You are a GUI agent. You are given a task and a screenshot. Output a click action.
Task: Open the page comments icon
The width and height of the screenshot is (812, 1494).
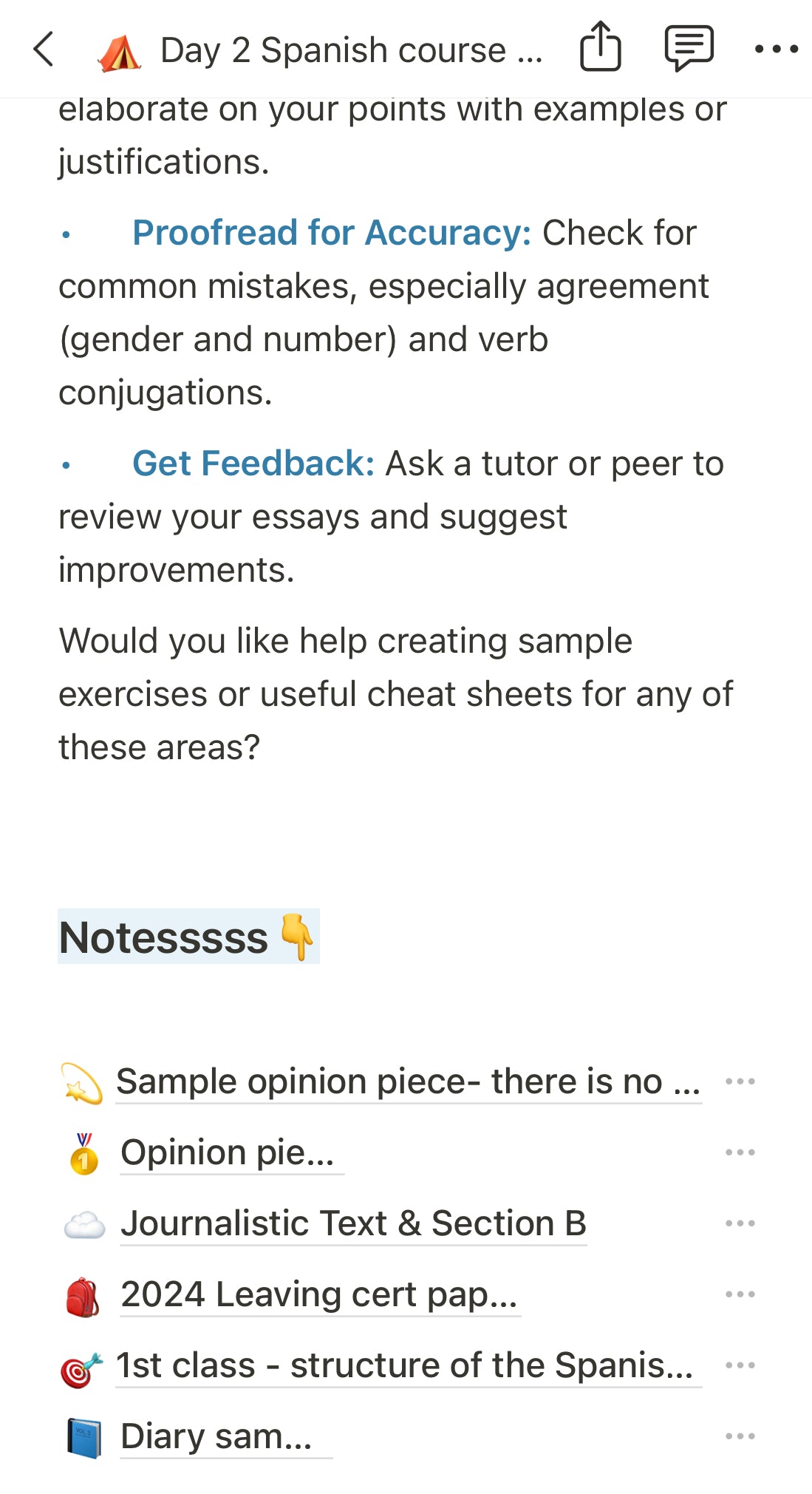point(689,47)
